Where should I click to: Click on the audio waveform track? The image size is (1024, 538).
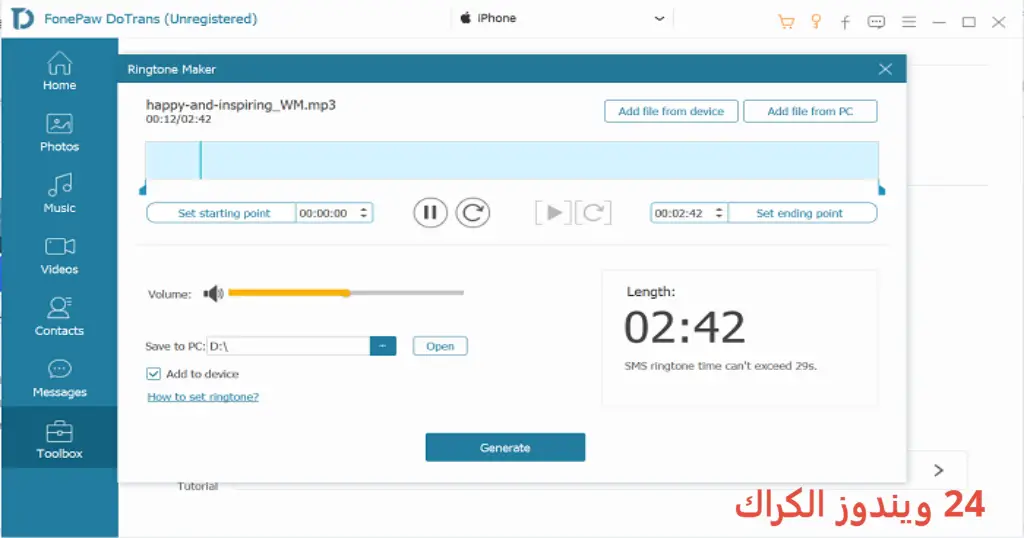[x=512, y=160]
